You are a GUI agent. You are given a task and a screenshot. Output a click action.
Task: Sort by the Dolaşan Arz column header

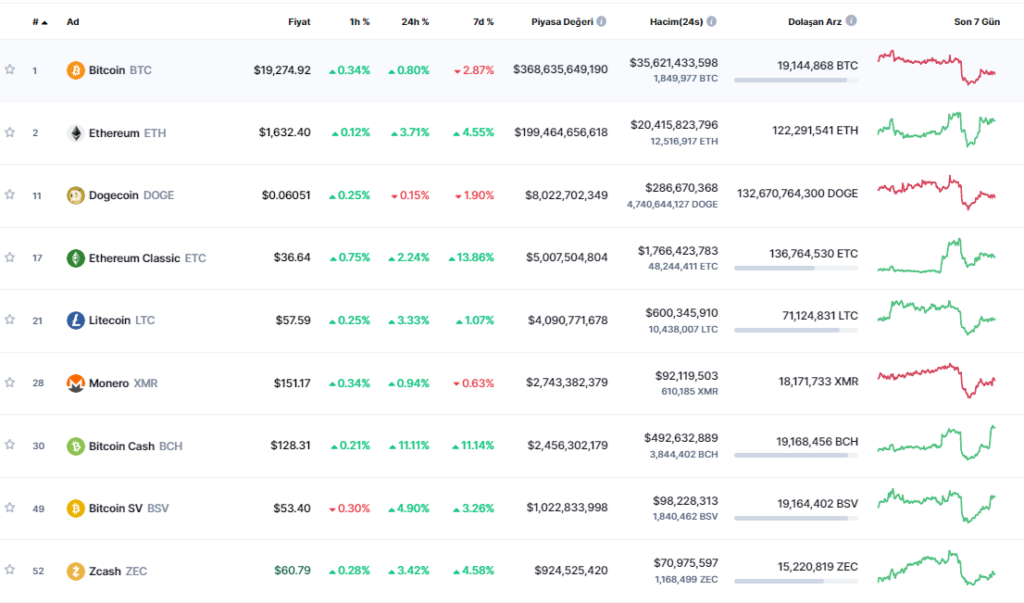814,22
